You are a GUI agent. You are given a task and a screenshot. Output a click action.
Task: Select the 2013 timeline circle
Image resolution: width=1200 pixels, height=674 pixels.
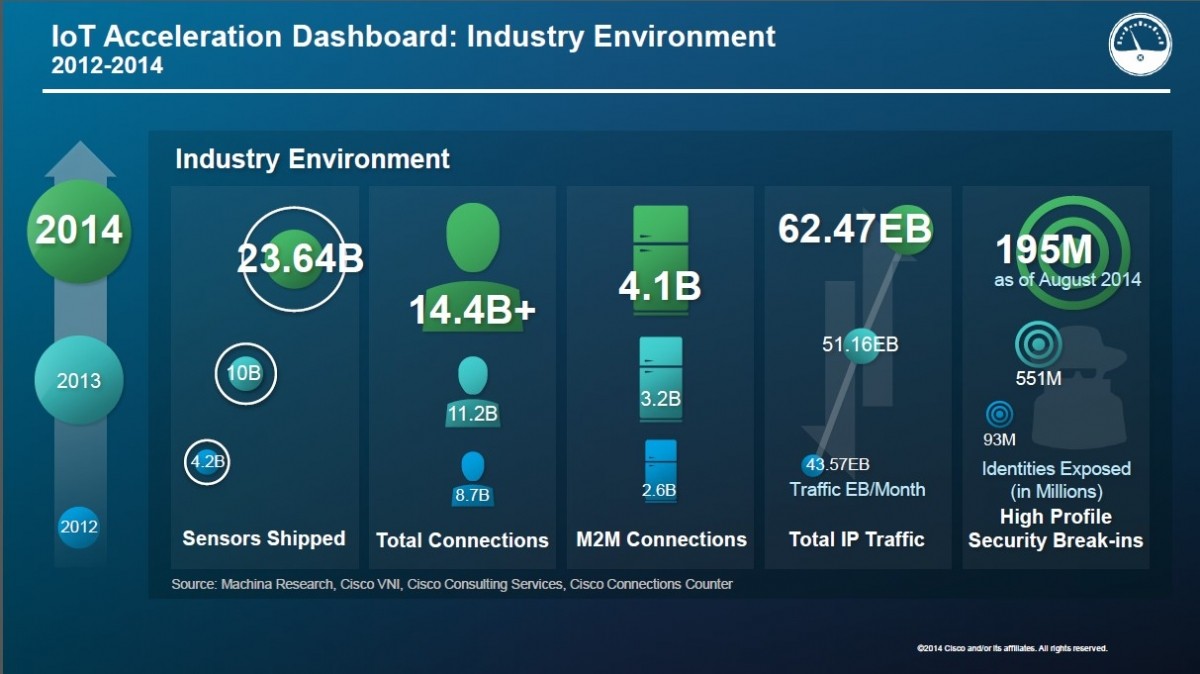(x=79, y=381)
